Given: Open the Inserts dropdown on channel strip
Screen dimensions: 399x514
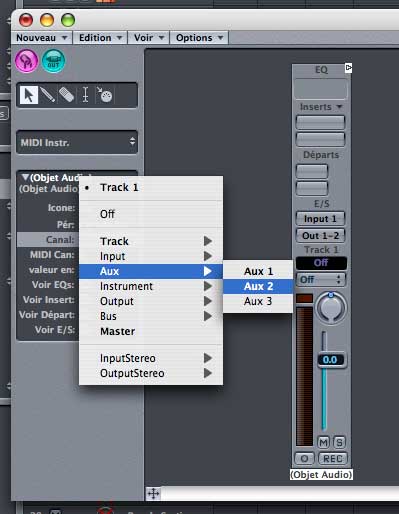Looking at the screenshot, I should 321,107.
